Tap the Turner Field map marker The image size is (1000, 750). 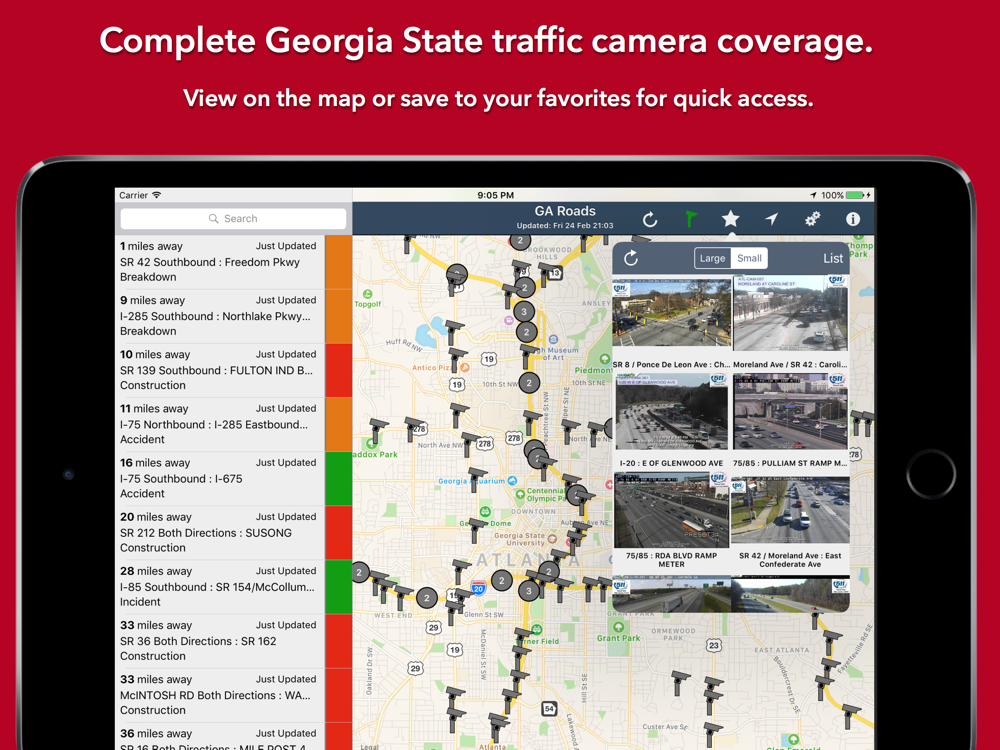coord(537,630)
